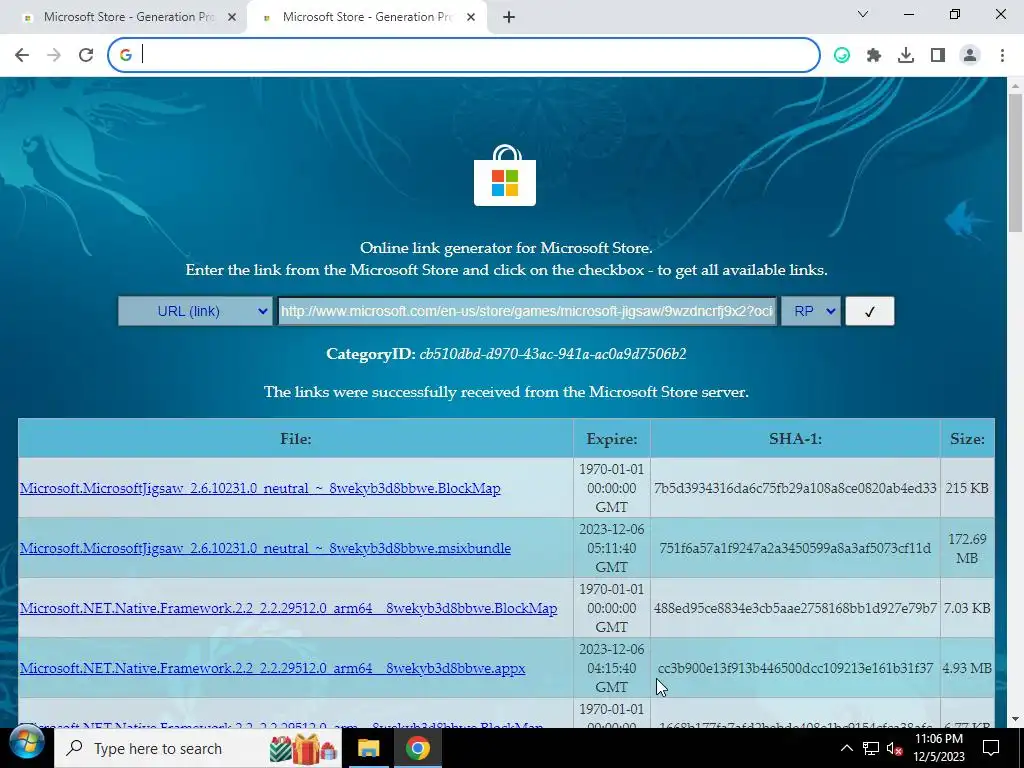Click the 7.03 KB size cell
This screenshot has width=1024, height=768.
(x=967, y=608)
